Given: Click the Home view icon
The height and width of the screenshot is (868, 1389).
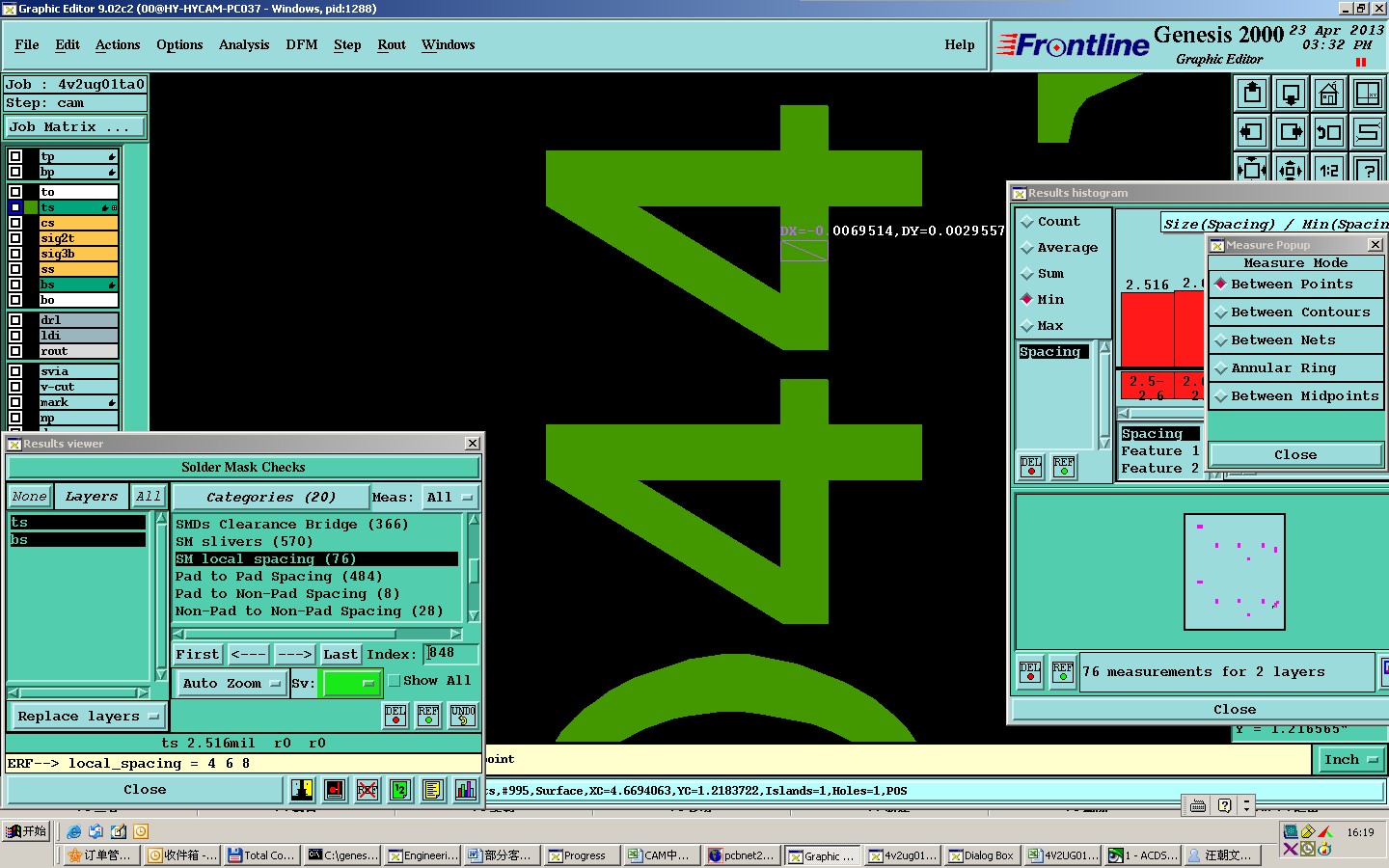Looking at the screenshot, I should 1329,94.
